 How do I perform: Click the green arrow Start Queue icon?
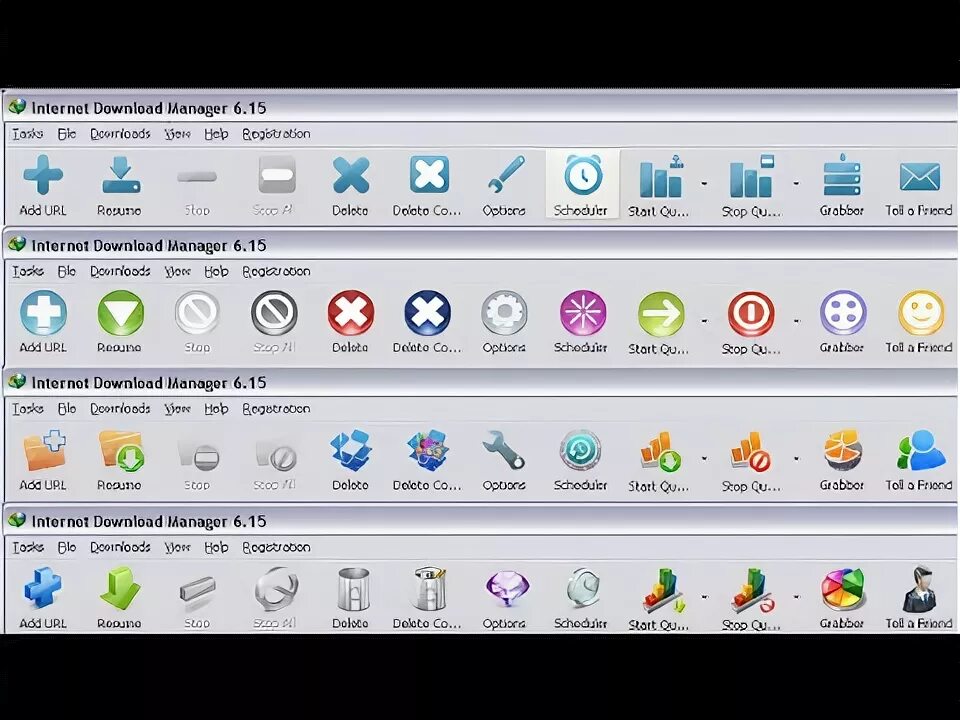[661, 313]
